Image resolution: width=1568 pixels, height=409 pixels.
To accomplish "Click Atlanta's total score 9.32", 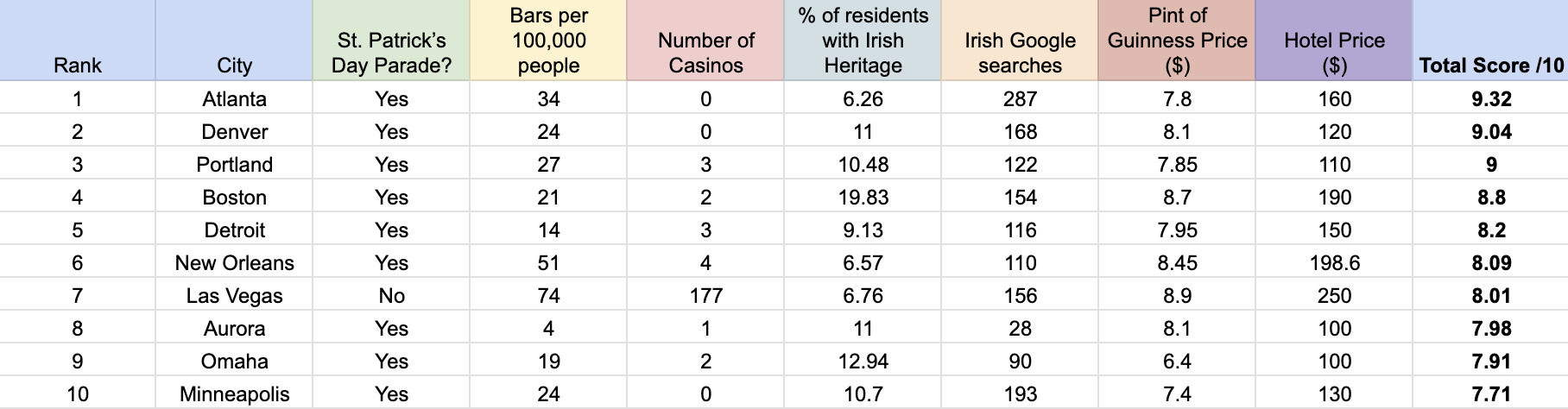I will click(x=1491, y=99).
